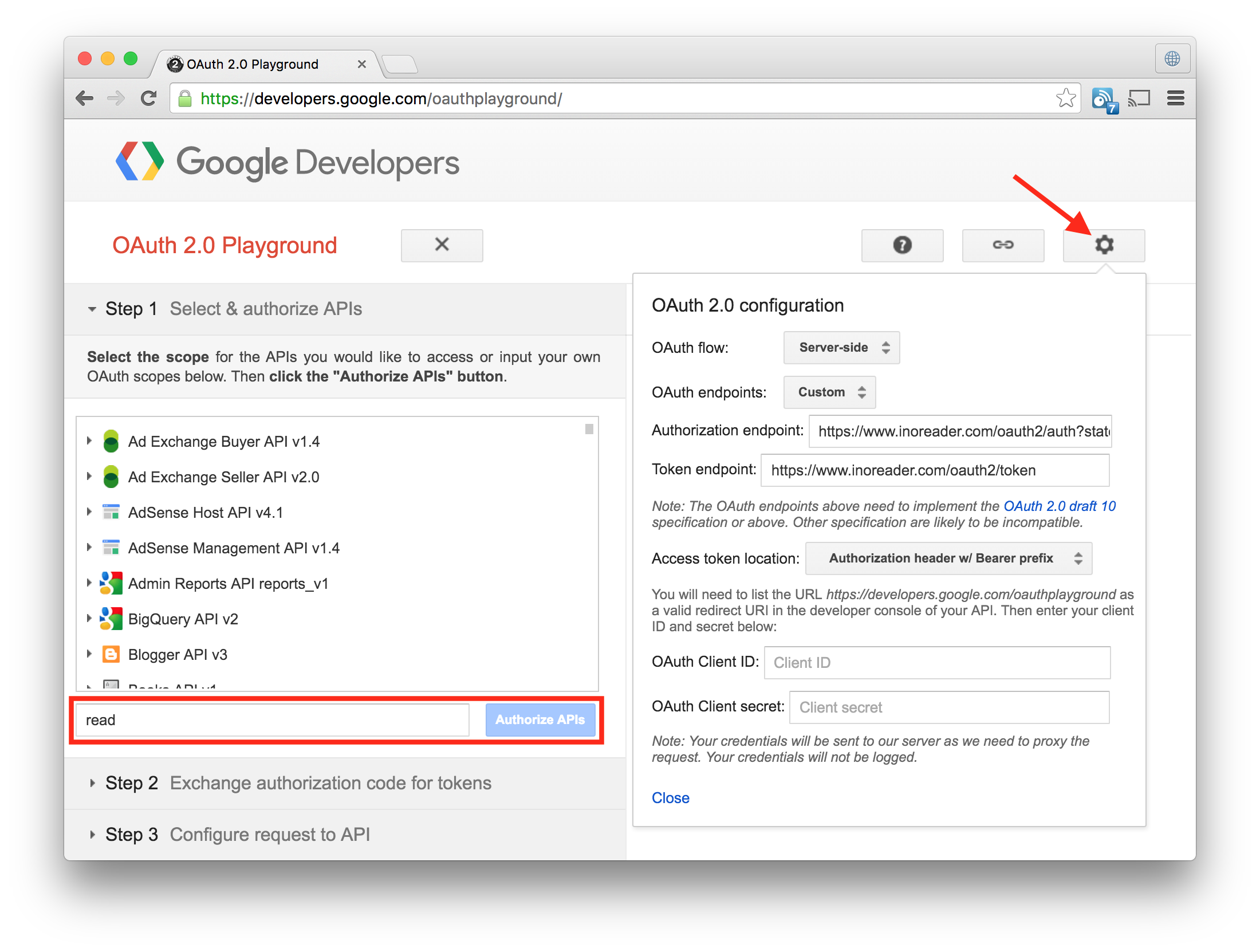Click the Token endpoint field
1260x952 pixels.
point(935,470)
